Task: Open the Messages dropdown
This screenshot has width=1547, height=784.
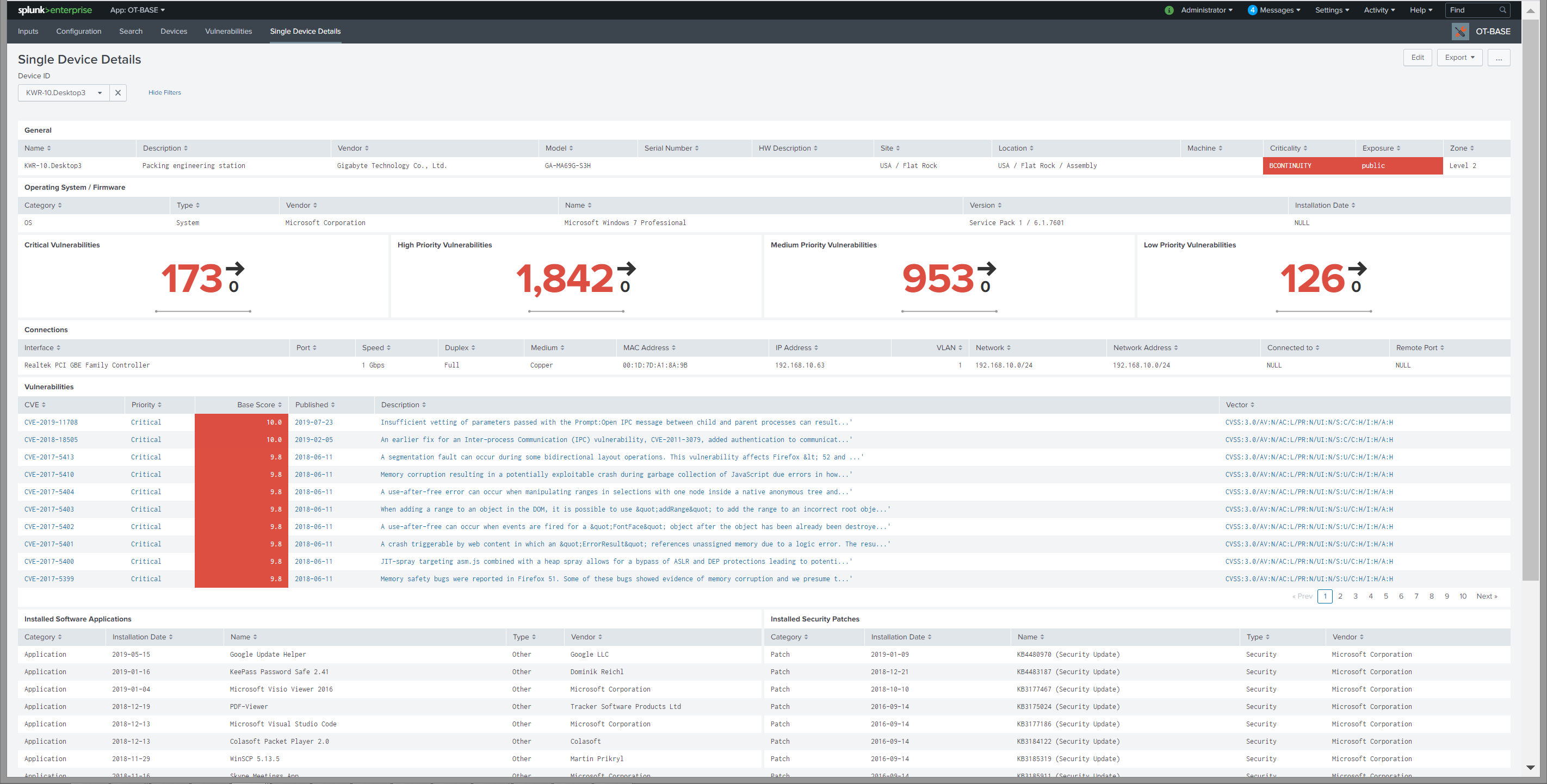Action: pyautogui.click(x=1280, y=10)
